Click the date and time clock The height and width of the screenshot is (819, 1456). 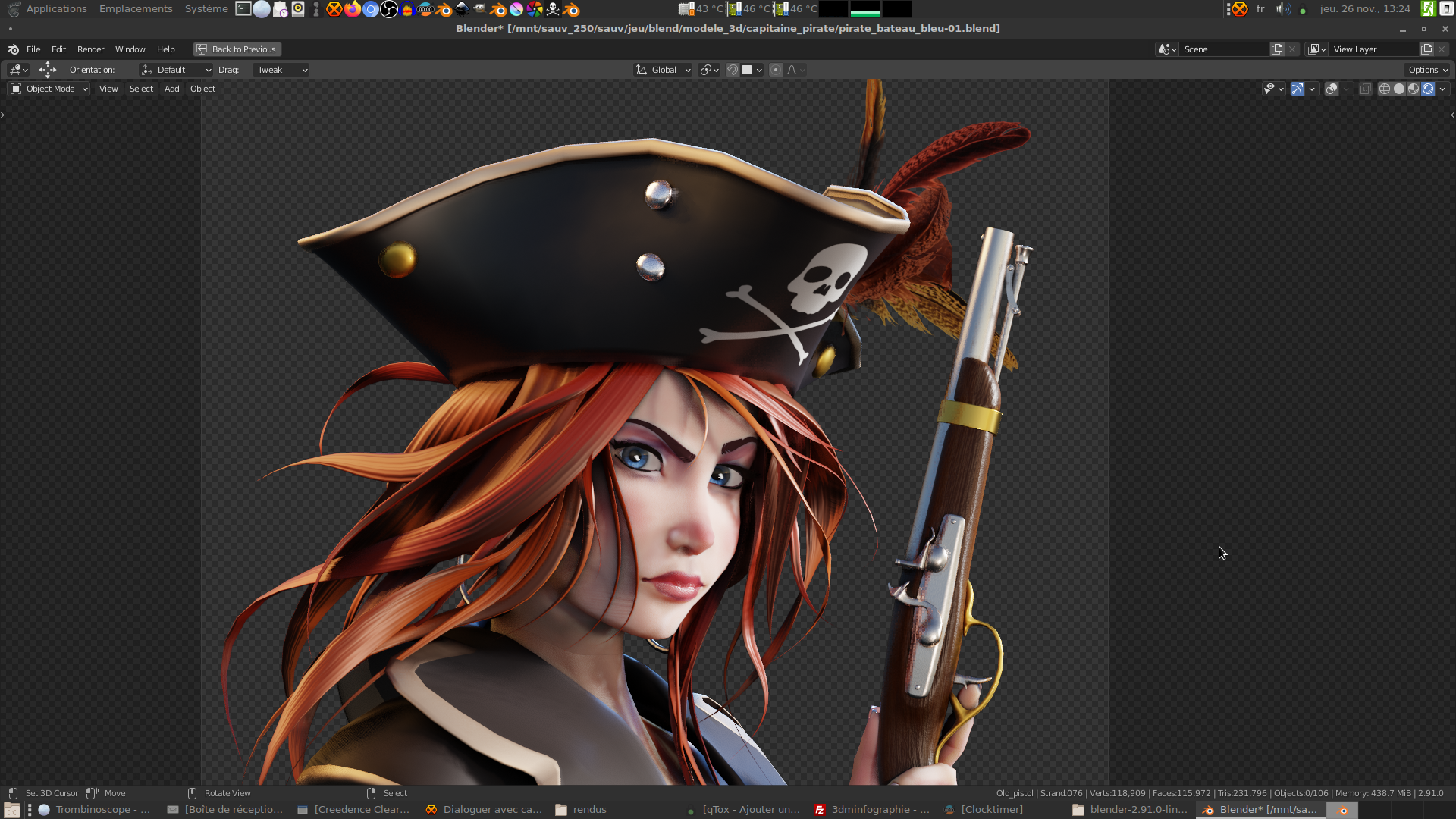pyautogui.click(x=1365, y=9)
